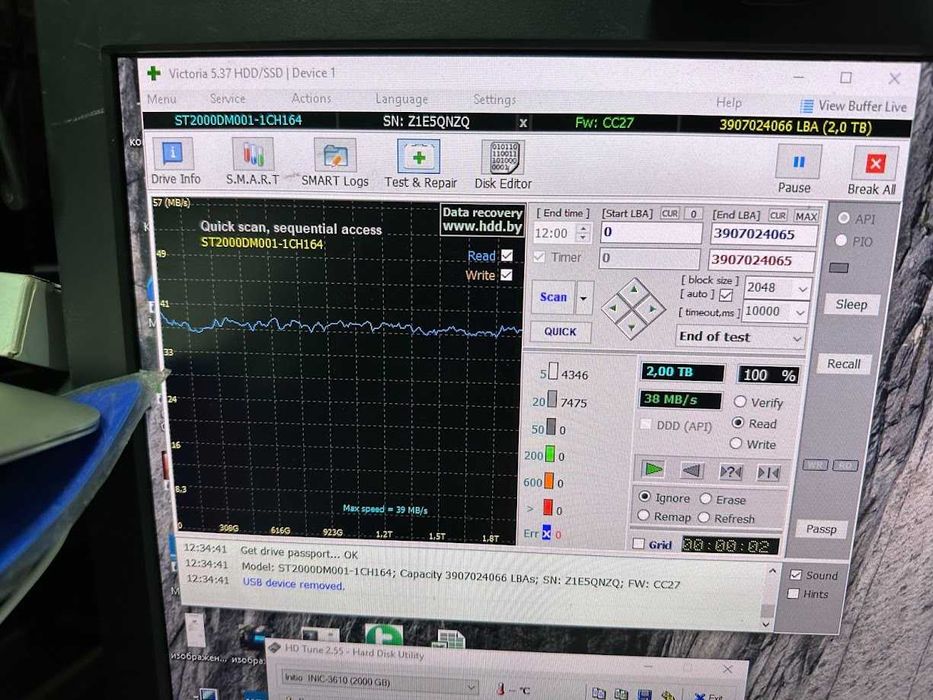Click the Data recovery www.hdd.by banner

482,220
